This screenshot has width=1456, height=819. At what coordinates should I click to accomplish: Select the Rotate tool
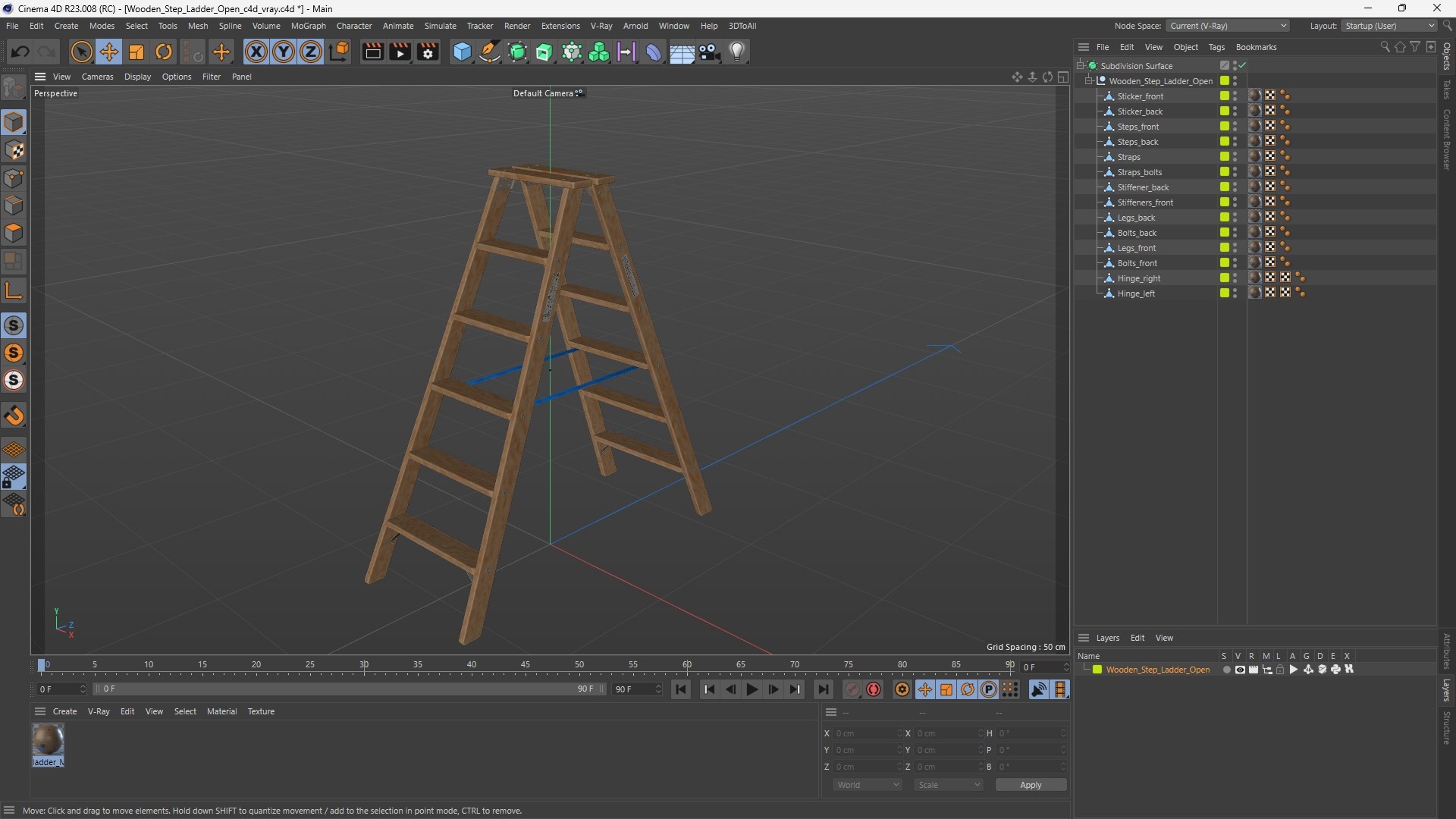164,52
